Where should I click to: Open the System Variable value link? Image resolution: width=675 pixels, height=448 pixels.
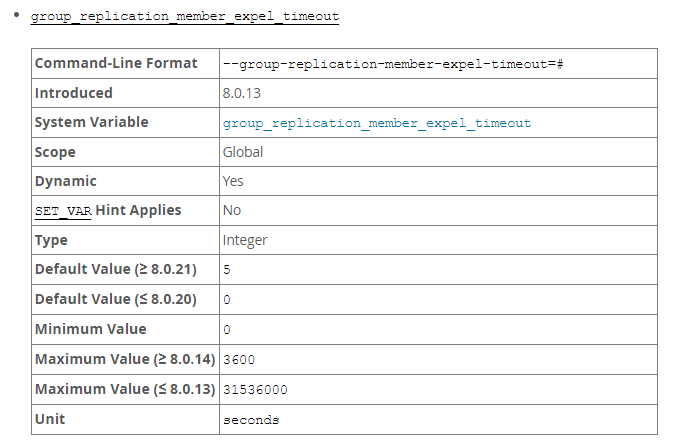377,123
